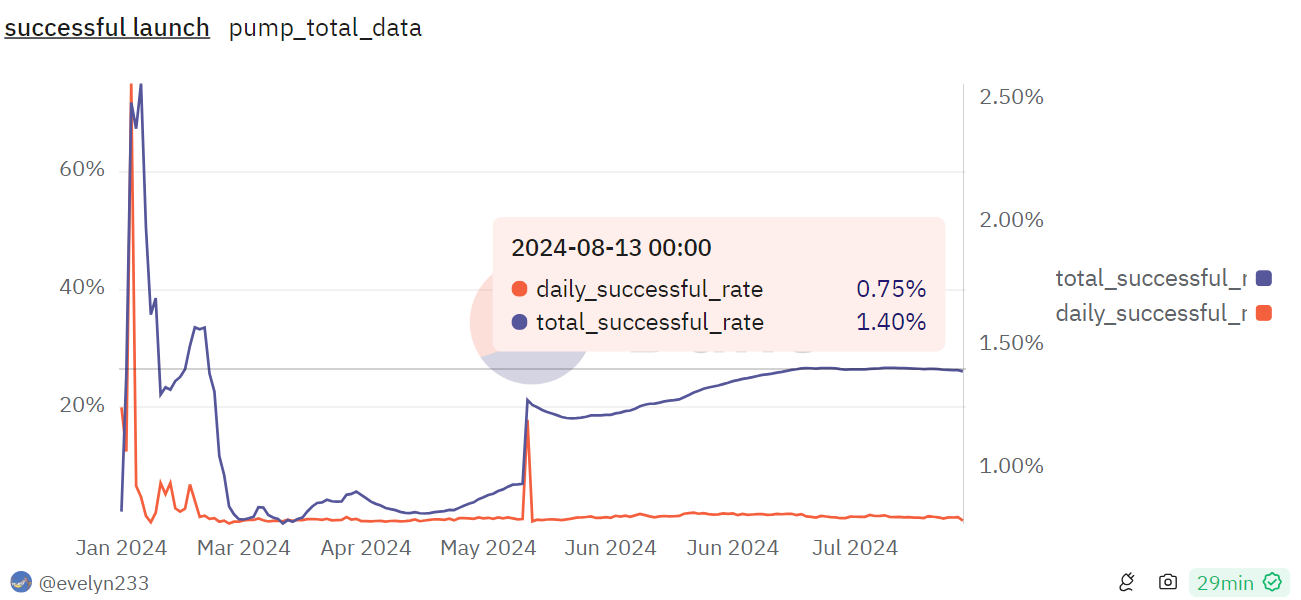
Task: Toggle the daily_successful_rate legend series
Action: coord(1151,313)
